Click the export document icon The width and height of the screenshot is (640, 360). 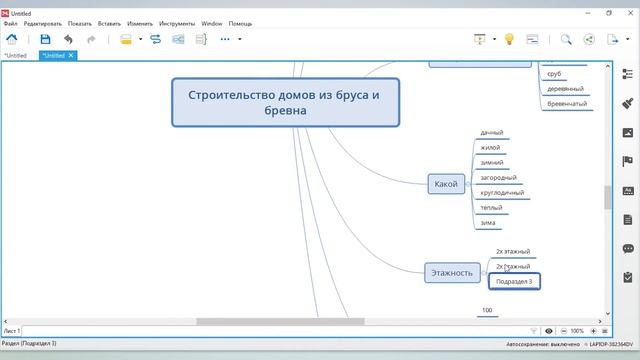point(612,39)
